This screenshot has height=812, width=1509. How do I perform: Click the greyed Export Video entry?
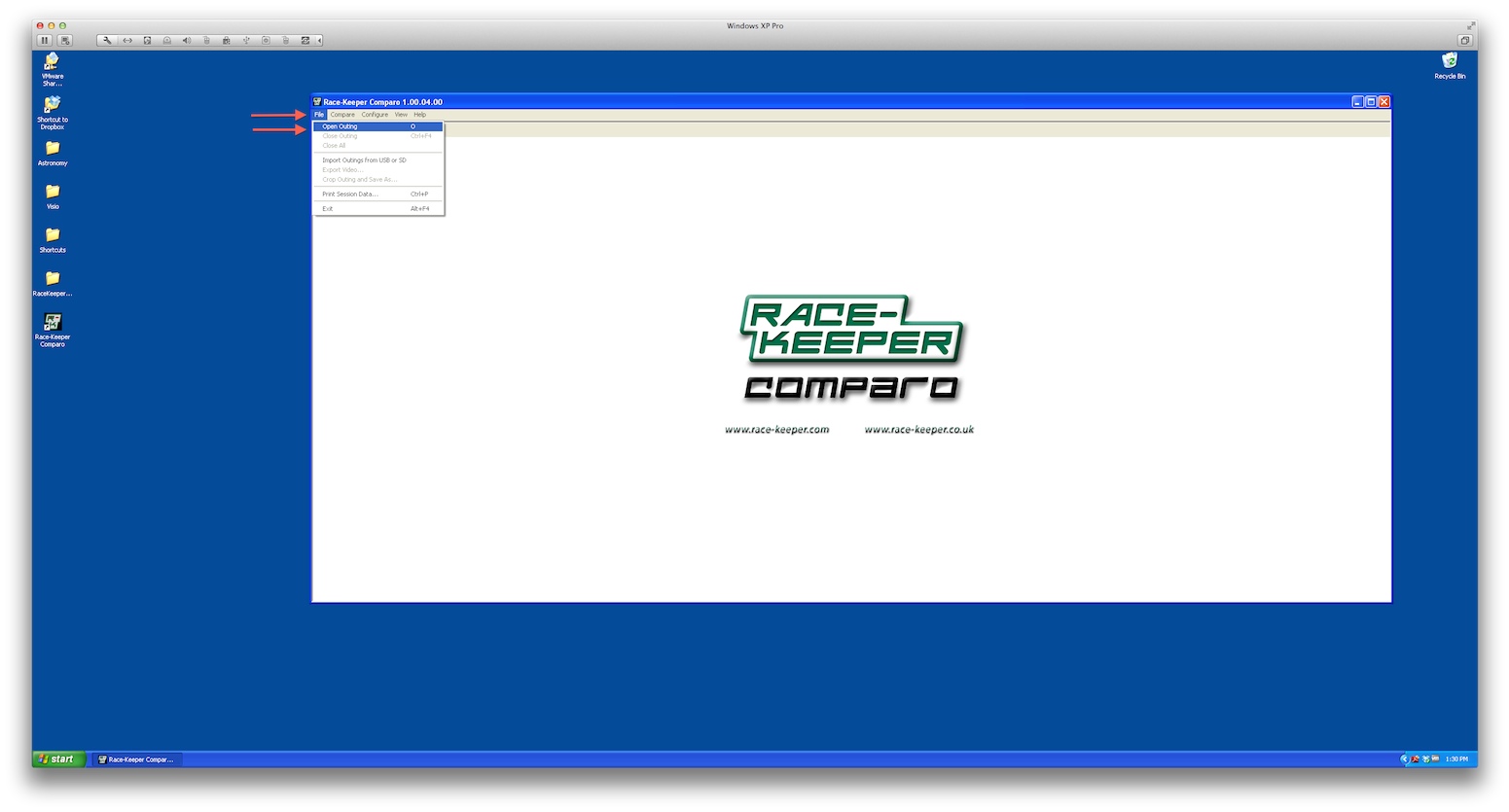[377, 170]
